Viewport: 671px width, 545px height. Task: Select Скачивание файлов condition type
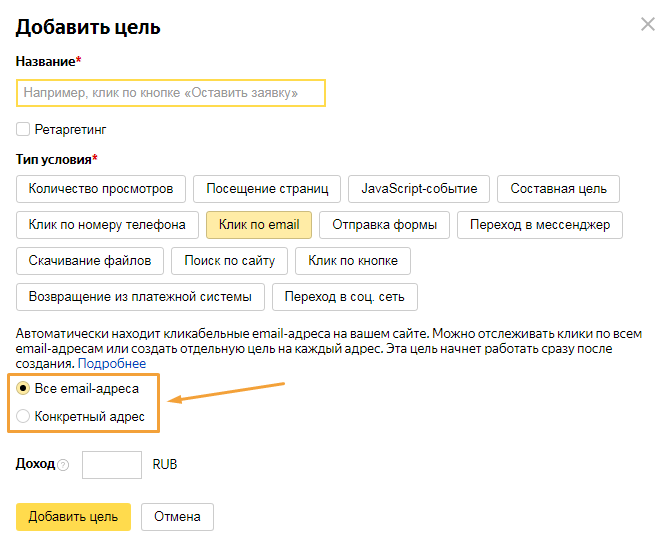(x=90, y=261)
